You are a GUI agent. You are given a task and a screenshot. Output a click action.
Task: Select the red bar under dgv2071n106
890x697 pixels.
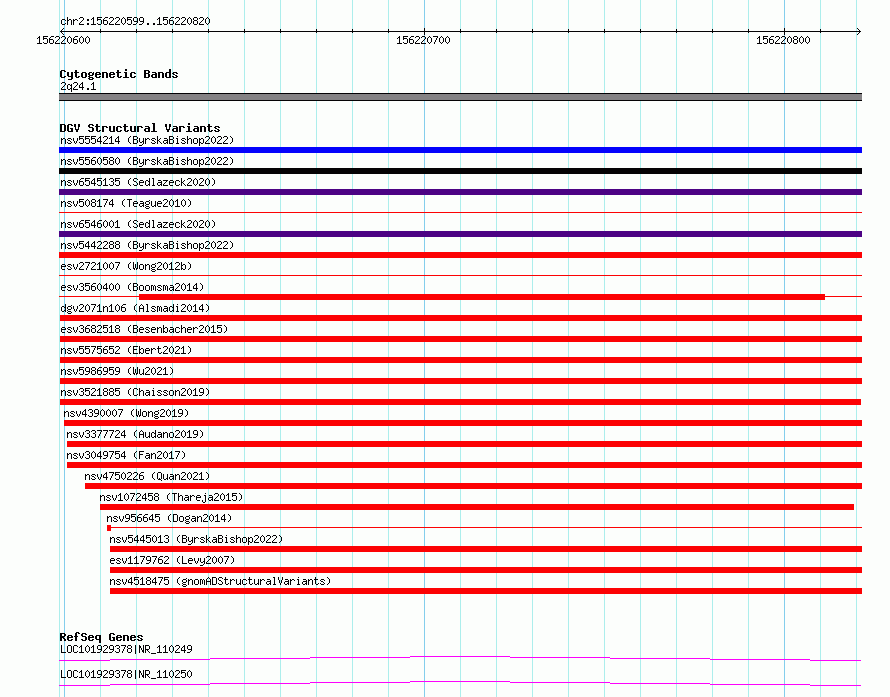coord(460,318)
